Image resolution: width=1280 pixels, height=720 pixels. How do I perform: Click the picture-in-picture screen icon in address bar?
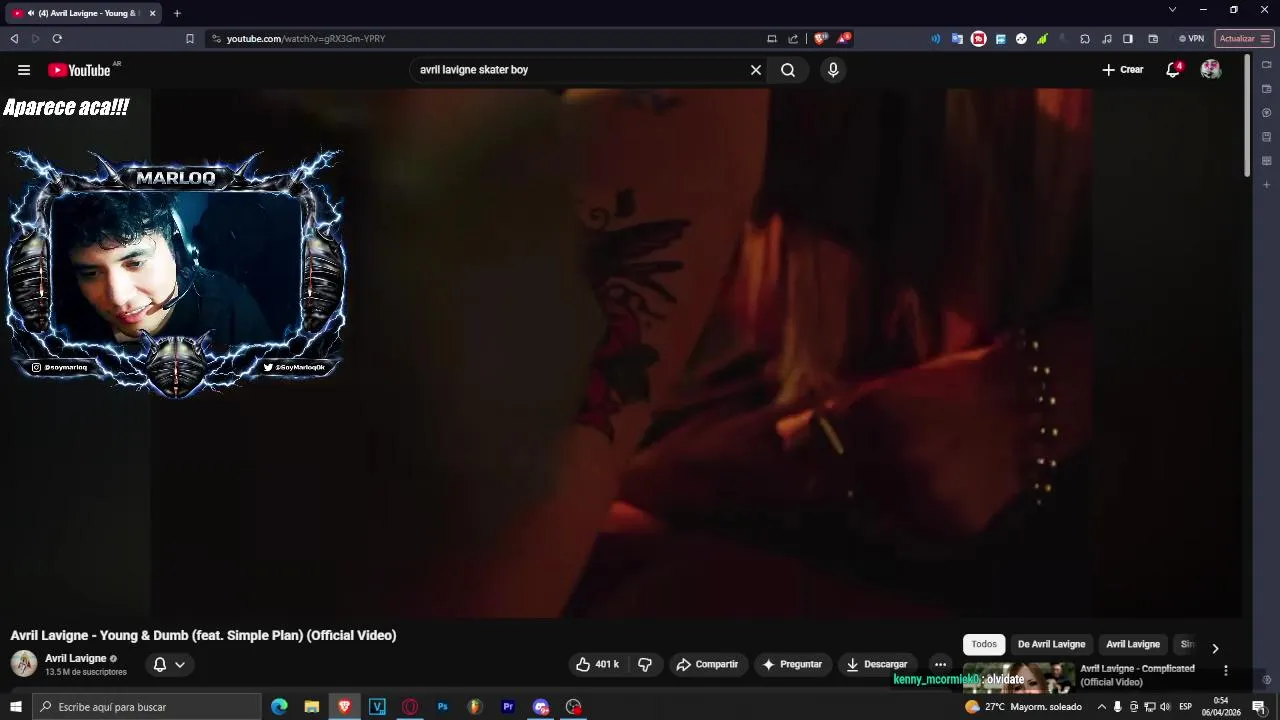coord(771,39)
